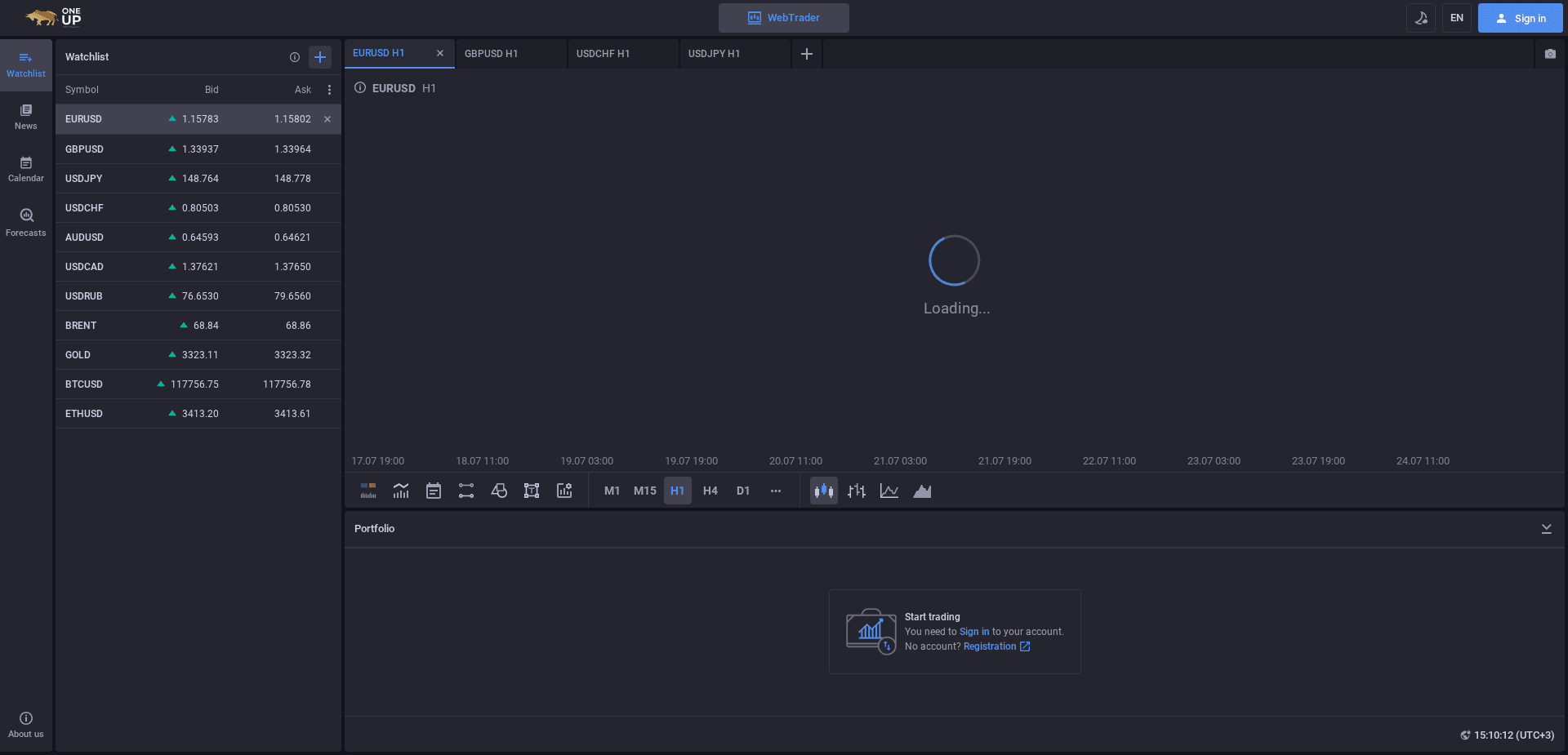Screen dimensions: 1568x755
Task: Open the text annotation tool
Action: click(x=532, y=491)
